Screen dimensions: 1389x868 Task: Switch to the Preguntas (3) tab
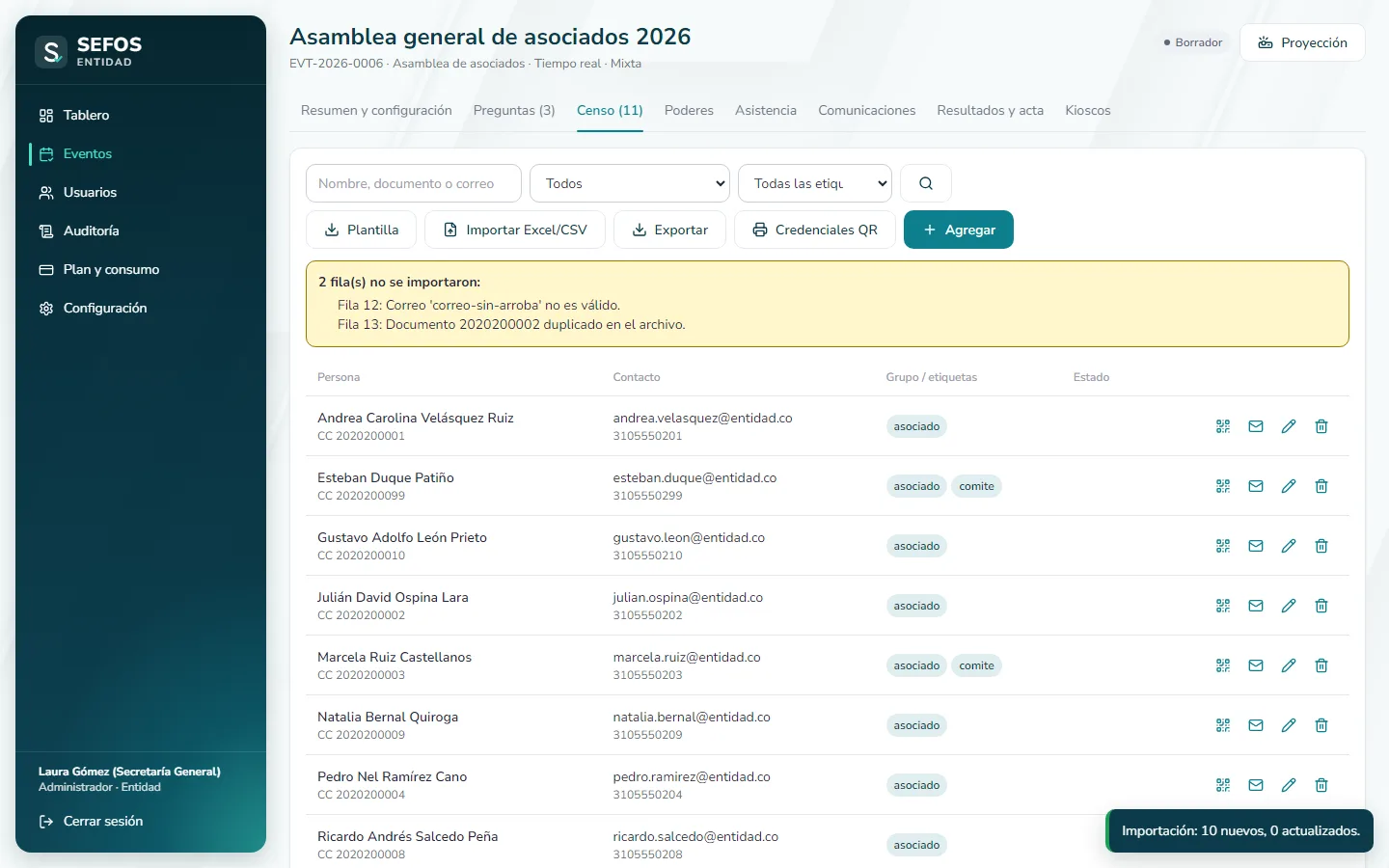coord(514,111)
